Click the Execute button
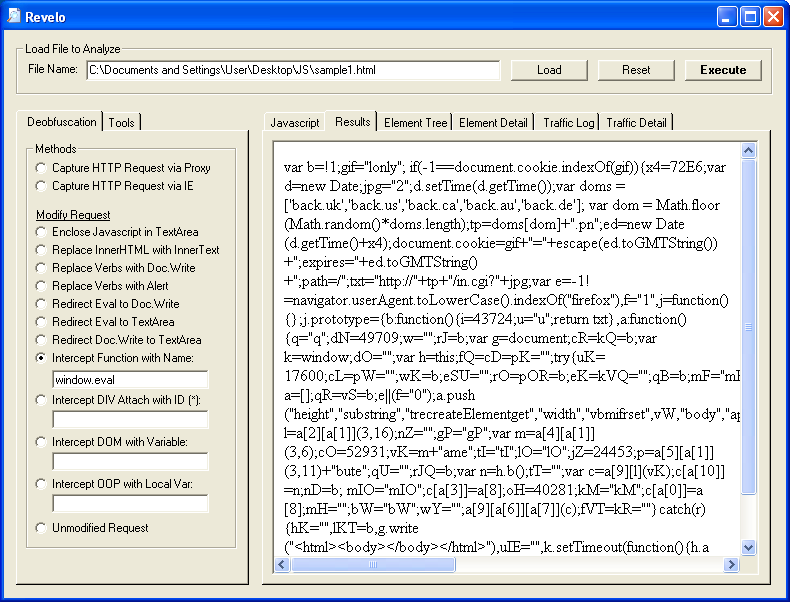Image resolution: width=790 pixels, height=602 pixels. (x=722, y=70)
